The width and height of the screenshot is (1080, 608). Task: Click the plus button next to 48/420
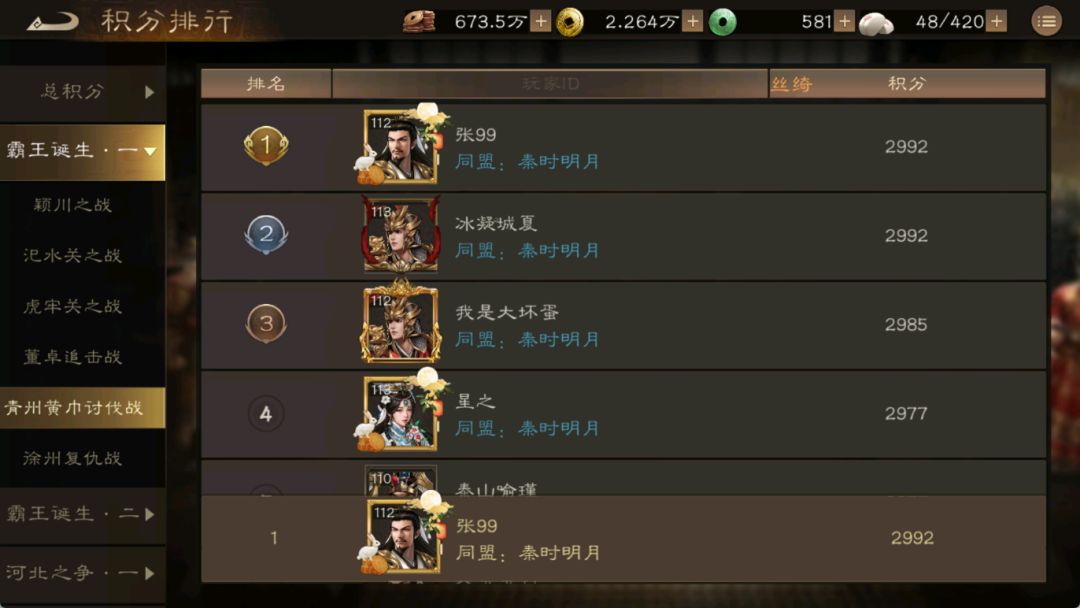click(996, 22)
